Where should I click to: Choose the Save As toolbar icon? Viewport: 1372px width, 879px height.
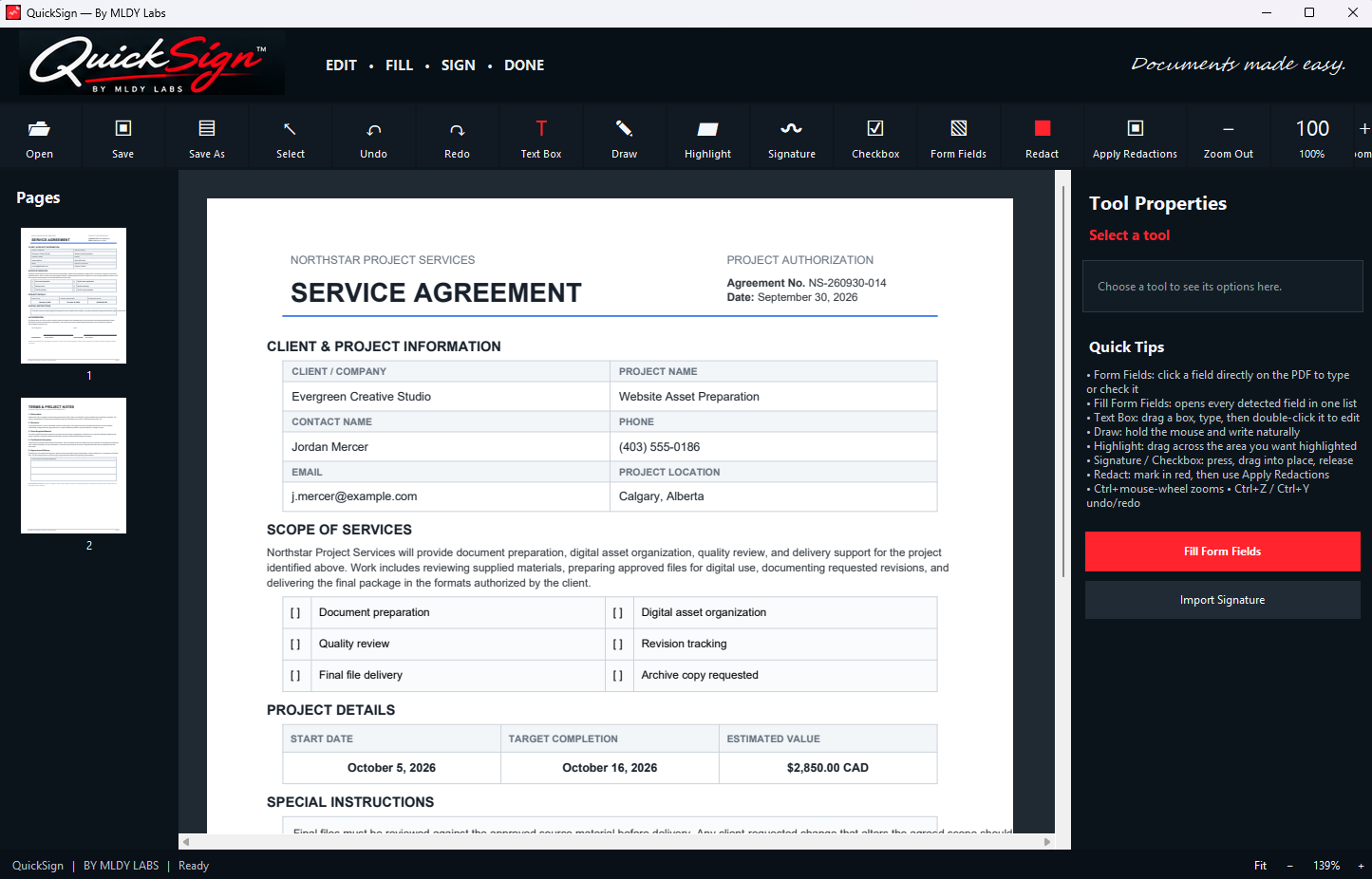(x=207, y=137)
